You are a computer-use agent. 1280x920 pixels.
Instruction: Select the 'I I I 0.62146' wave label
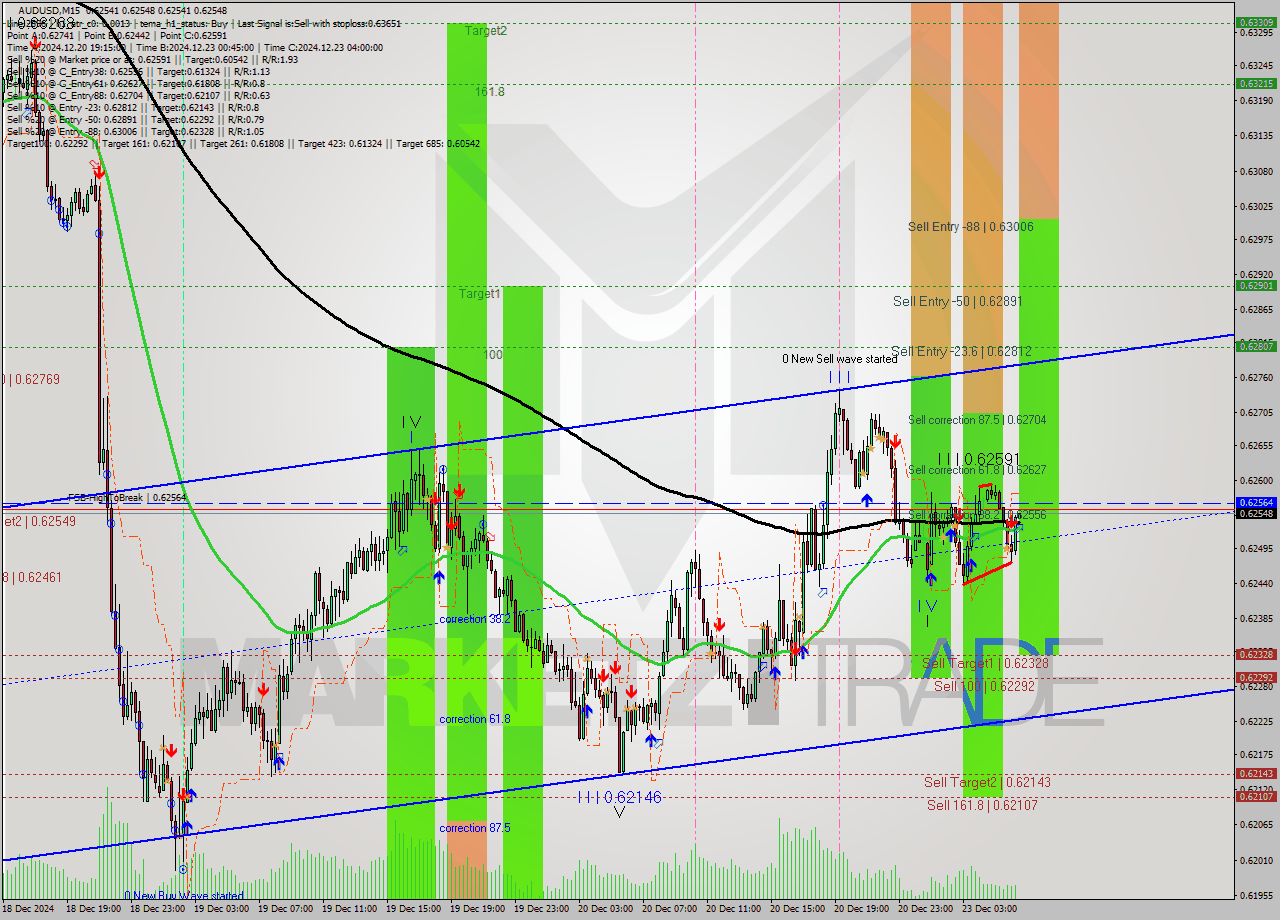click(x=619, y=797)
